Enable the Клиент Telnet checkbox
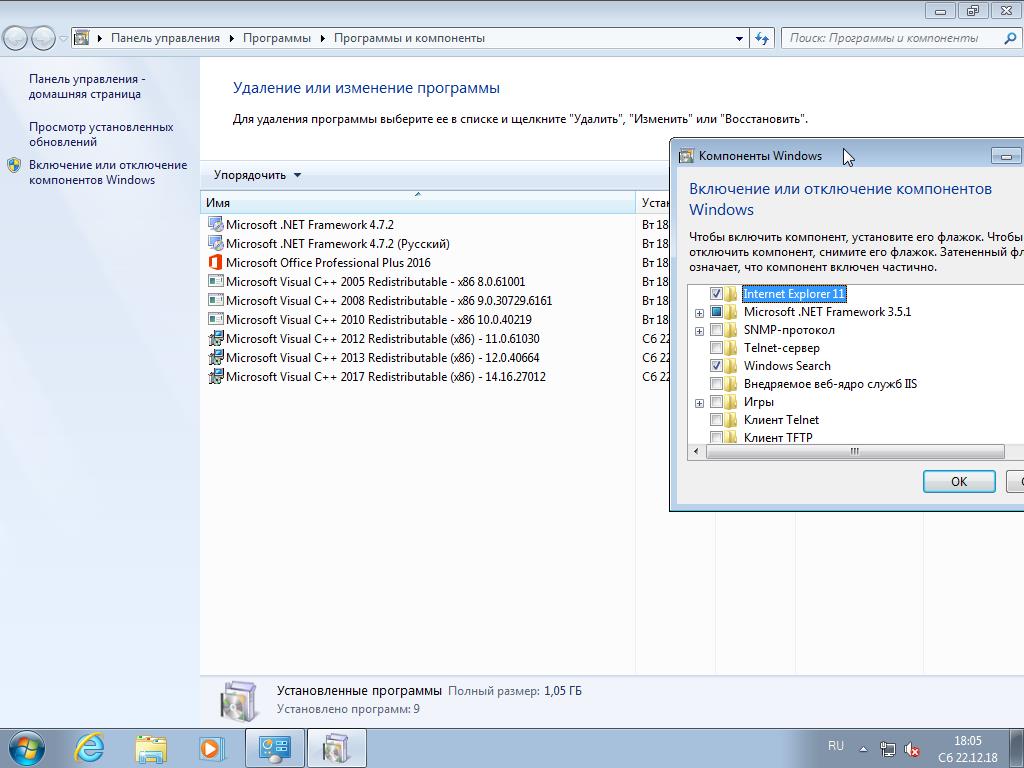1024x768 pixels. pos(716,419)
